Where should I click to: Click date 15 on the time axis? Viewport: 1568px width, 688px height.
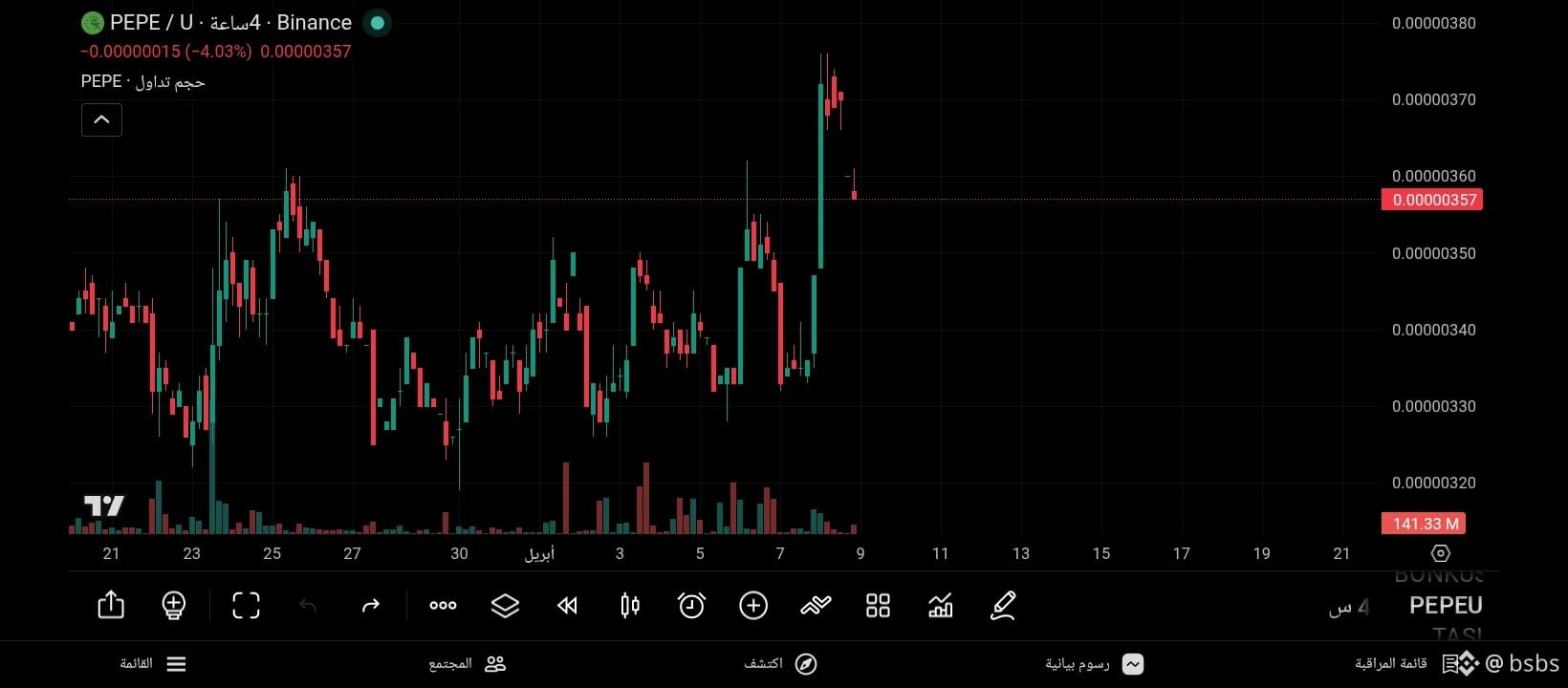[1101, 553]
